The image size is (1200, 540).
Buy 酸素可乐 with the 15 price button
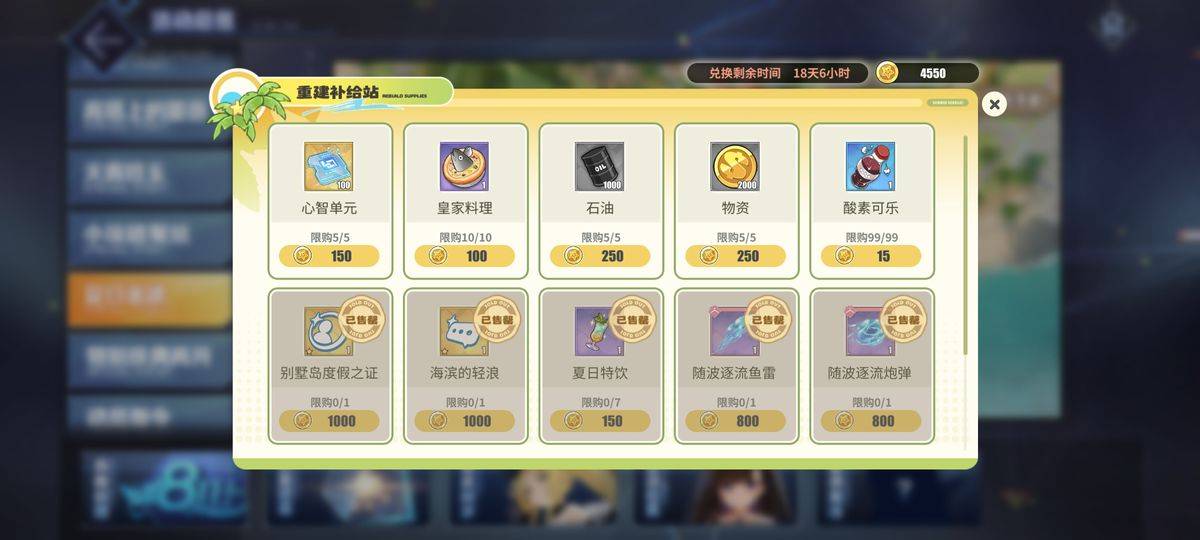[870, 256]
